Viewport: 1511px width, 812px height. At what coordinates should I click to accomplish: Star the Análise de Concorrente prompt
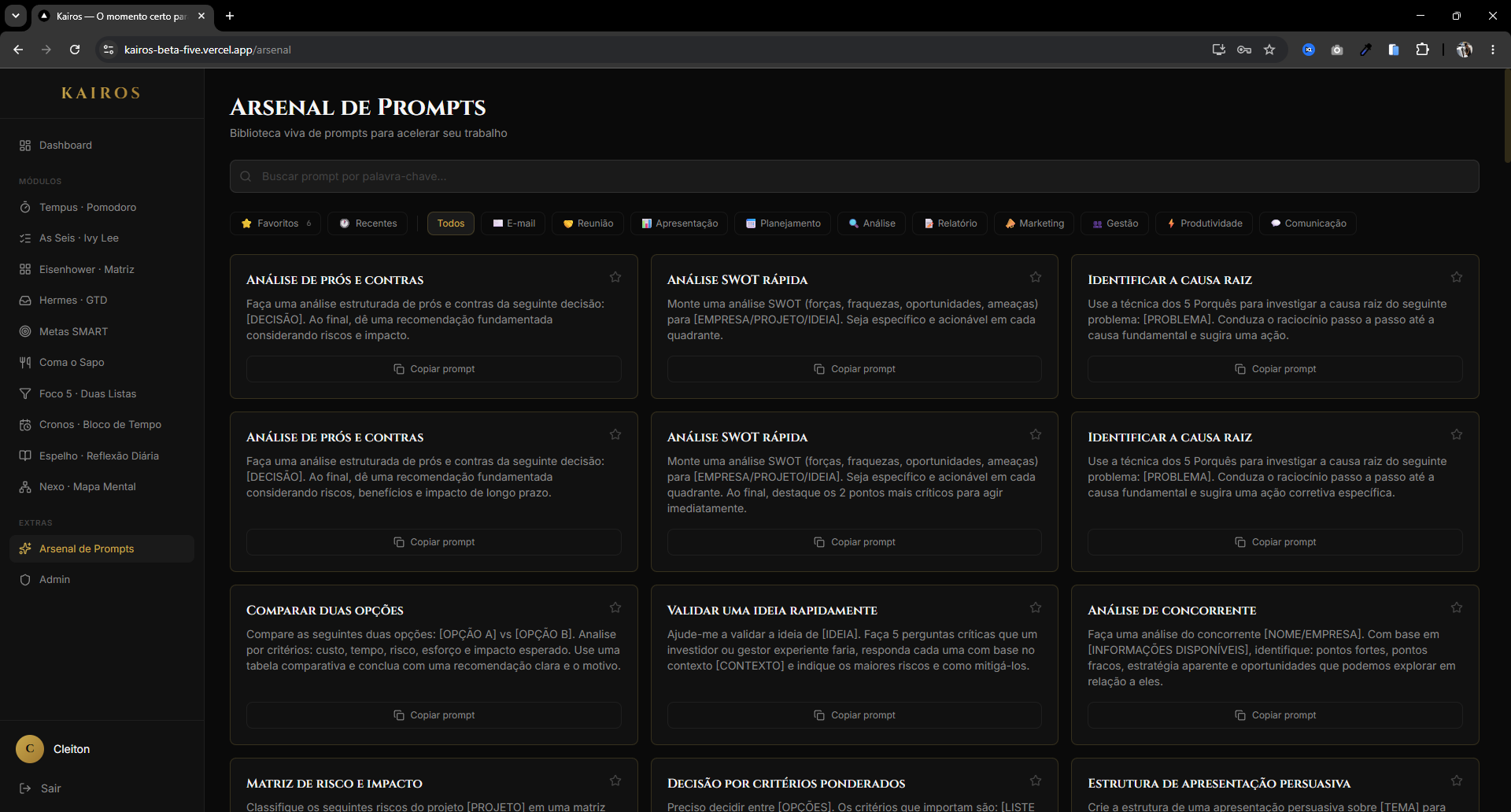click(1457, 607)
